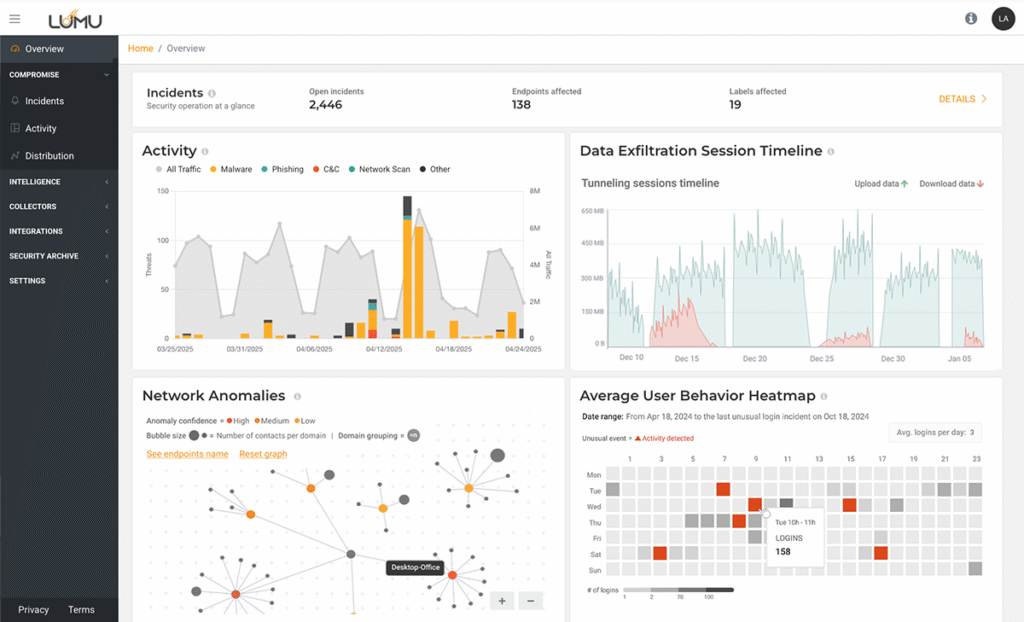Click the red Desktop-Office node bubble
The height and width of the screenshot is (622, 1024).
point(452,575)
